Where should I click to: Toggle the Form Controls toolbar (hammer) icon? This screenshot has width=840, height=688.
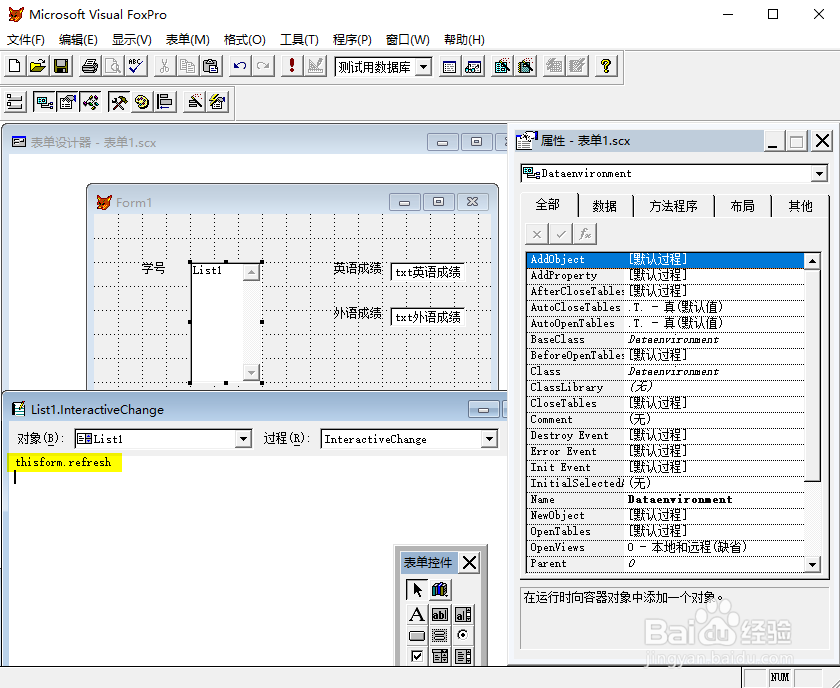[118, 101]
